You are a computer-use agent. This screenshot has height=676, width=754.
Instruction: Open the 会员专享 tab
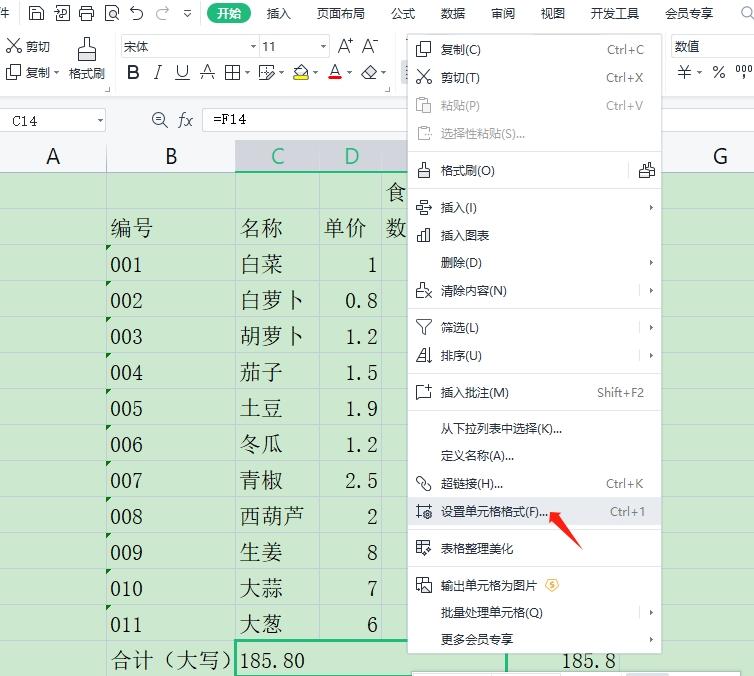(689, 13)
